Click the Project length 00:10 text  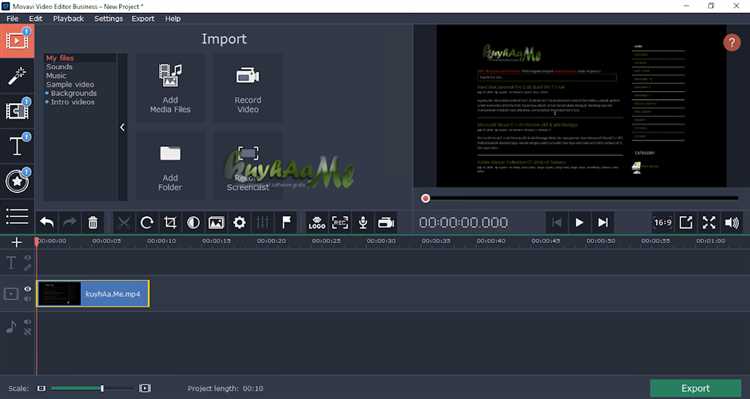coord(225,388)
